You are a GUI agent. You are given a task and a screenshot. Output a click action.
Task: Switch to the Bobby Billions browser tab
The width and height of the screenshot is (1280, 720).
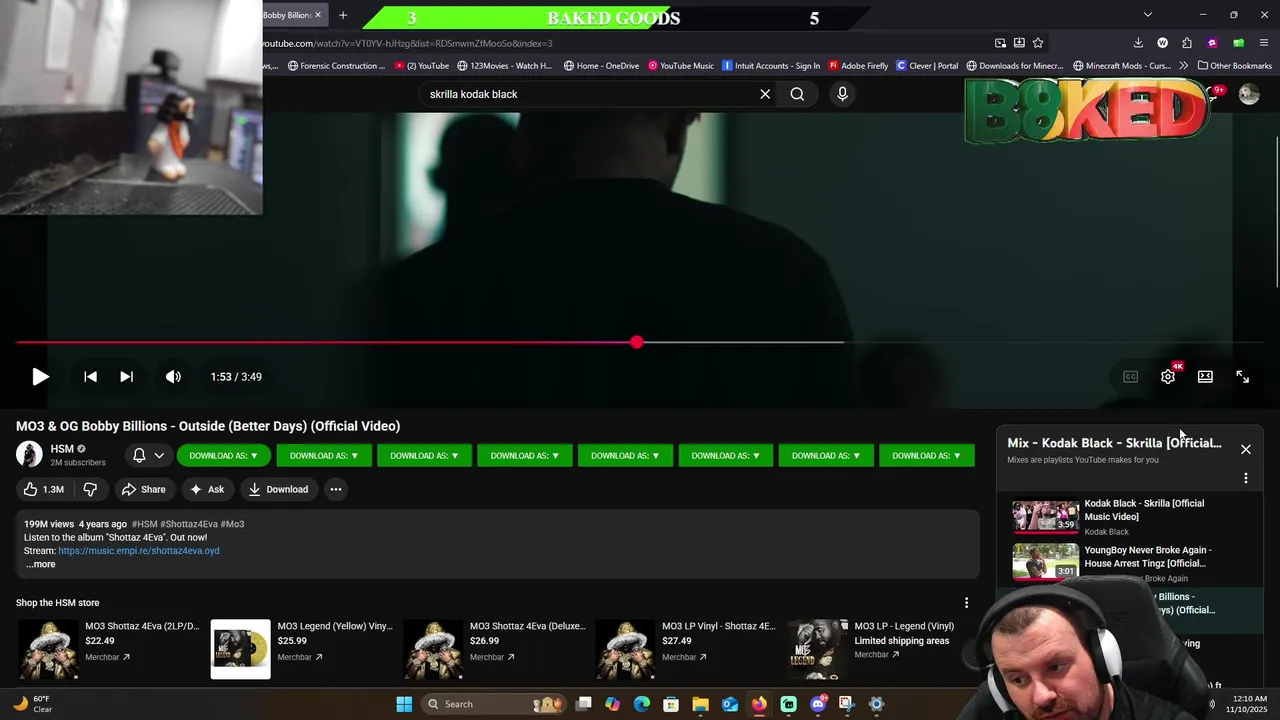[x=286, y=15]
